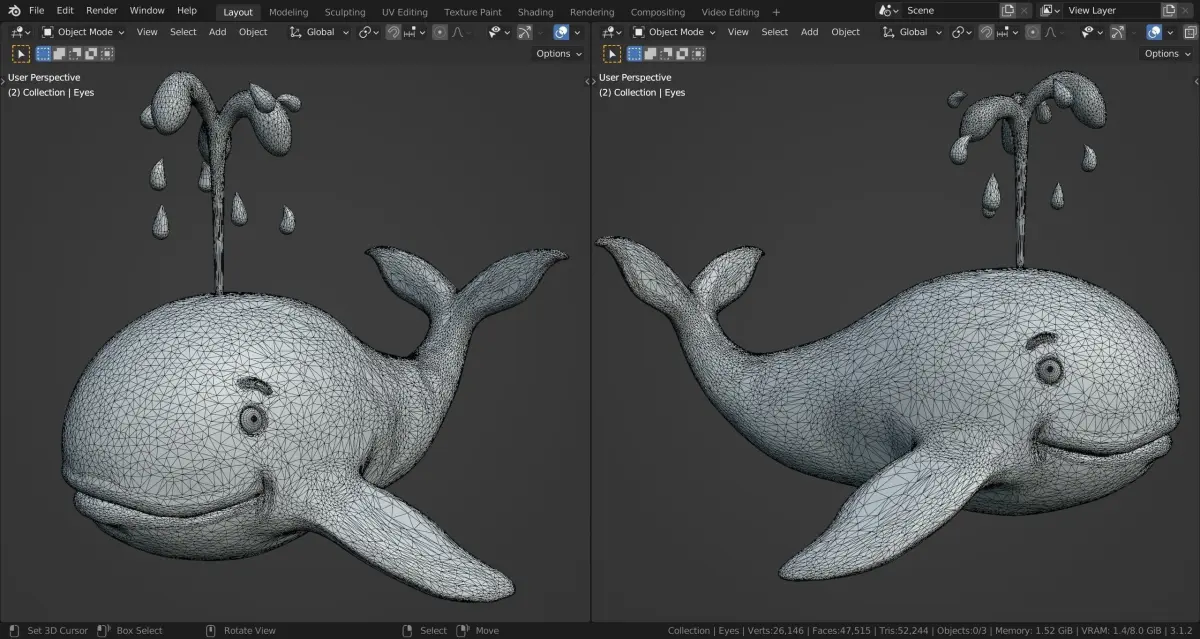The height and width of the screenshot is (639, 1200).
Task: Open Add menu in left viewport
Action: pos(218,32)
